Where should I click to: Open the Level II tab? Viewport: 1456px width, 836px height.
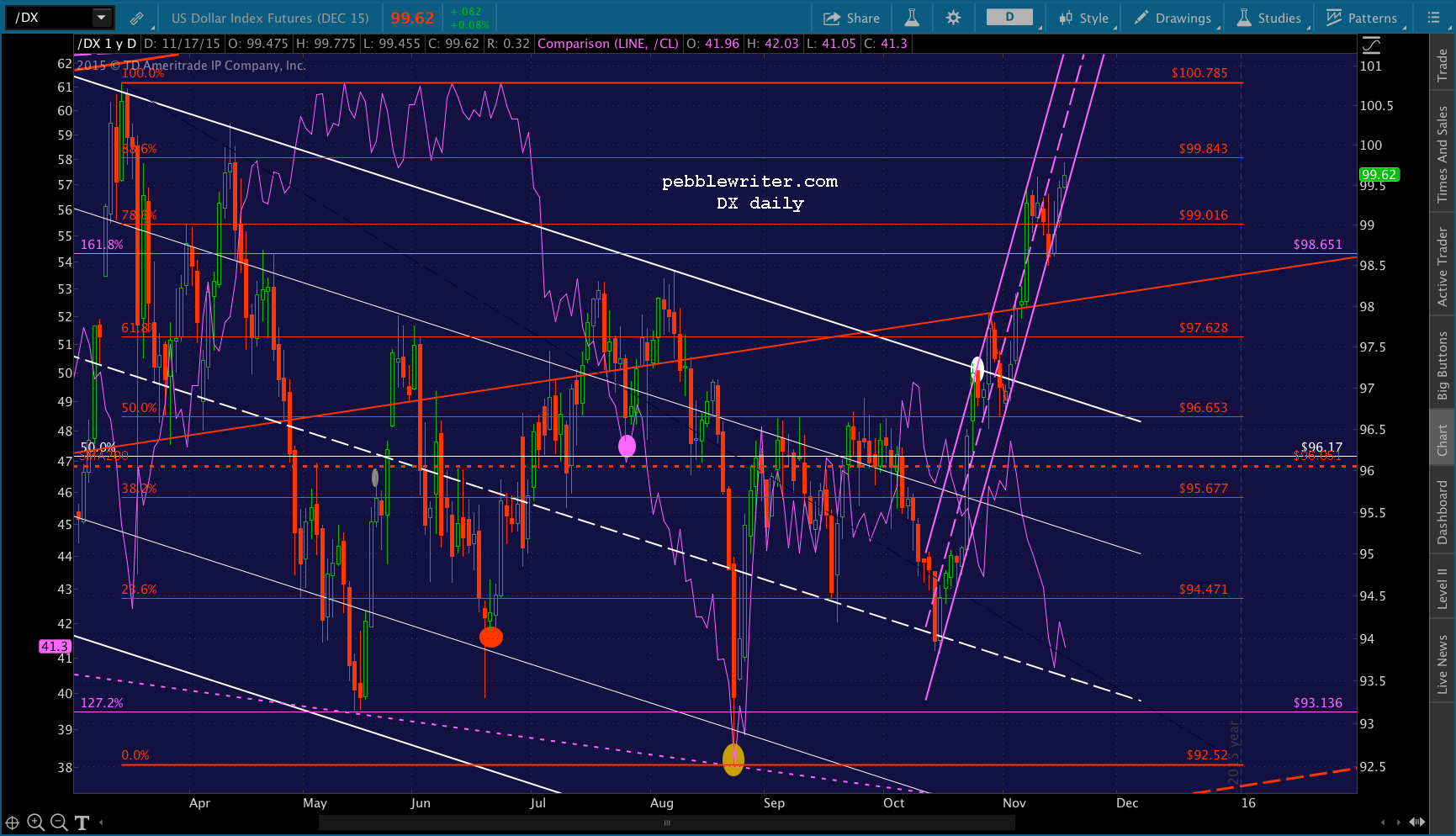coord(1443,588)
